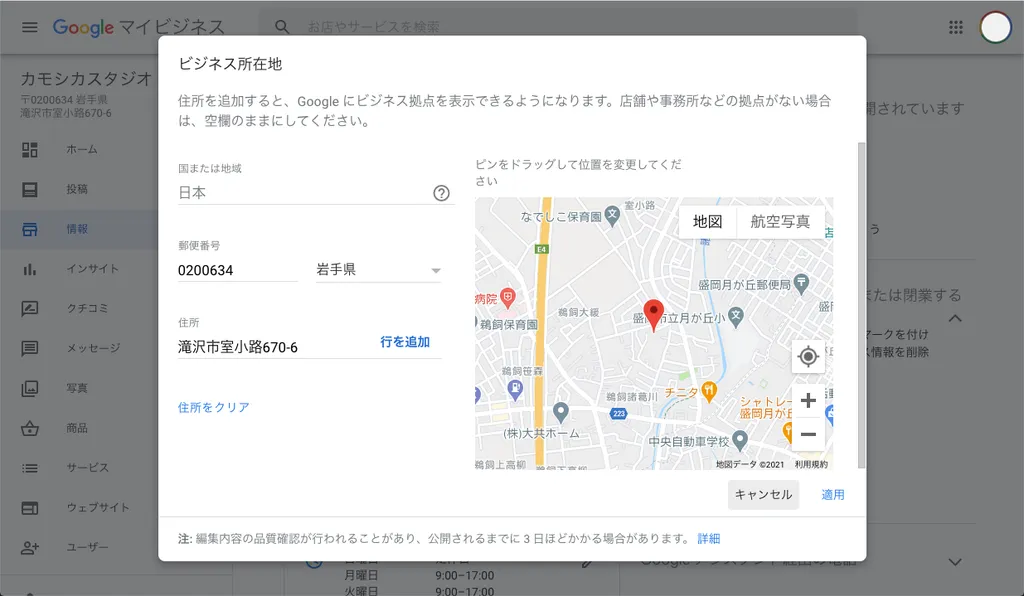Open the 詳細 details link

(x=709, y=539)
